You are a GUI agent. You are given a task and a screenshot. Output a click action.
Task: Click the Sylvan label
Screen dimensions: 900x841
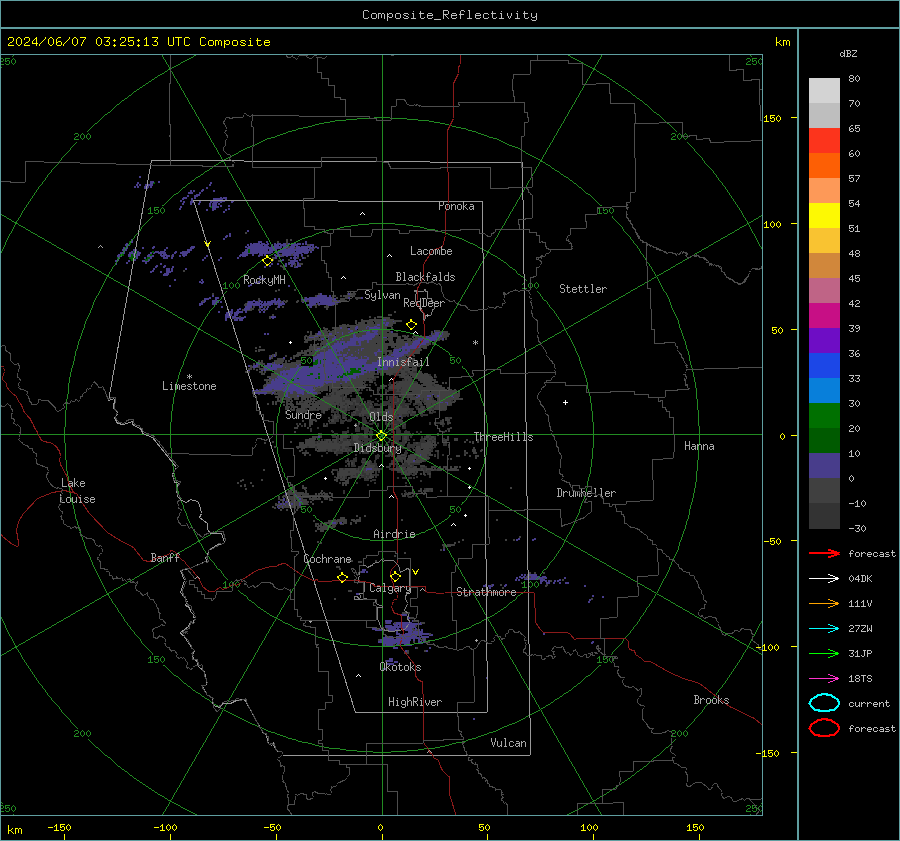[382, 295]
